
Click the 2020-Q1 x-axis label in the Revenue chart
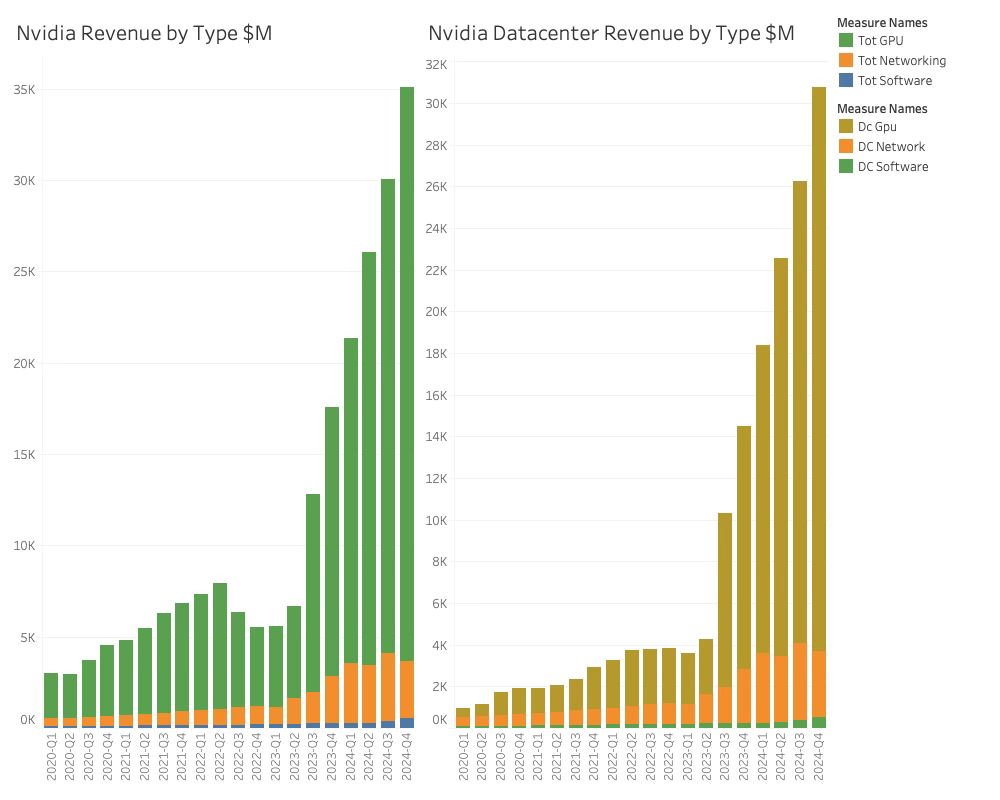point(52,757)
